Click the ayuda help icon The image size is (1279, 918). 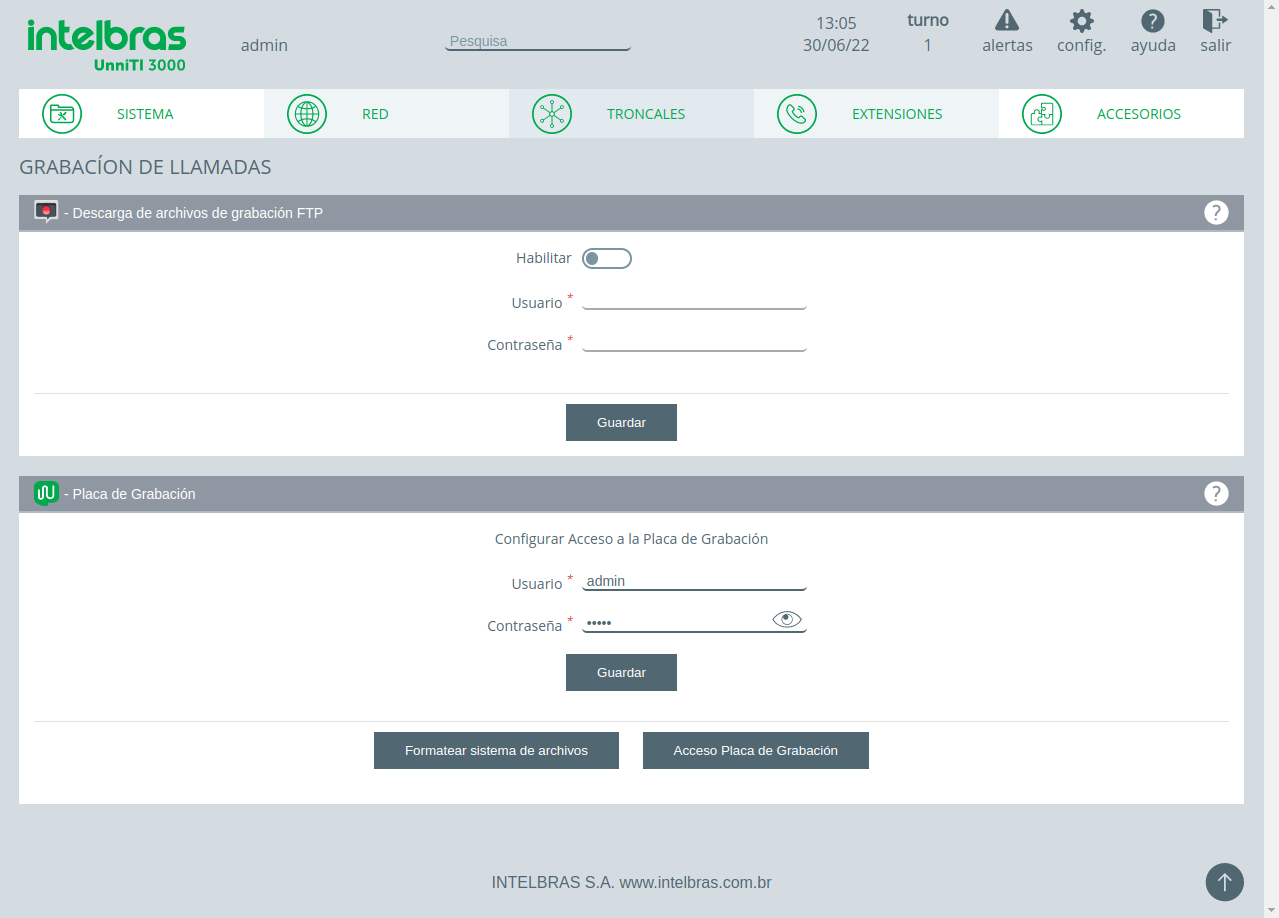click(x=1153, y=21)
